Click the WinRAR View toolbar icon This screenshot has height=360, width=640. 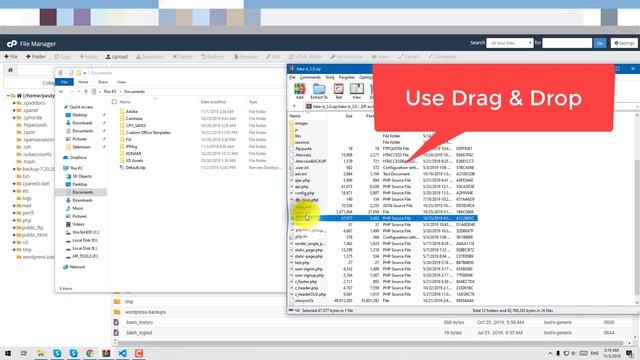(x=356, y=91)
